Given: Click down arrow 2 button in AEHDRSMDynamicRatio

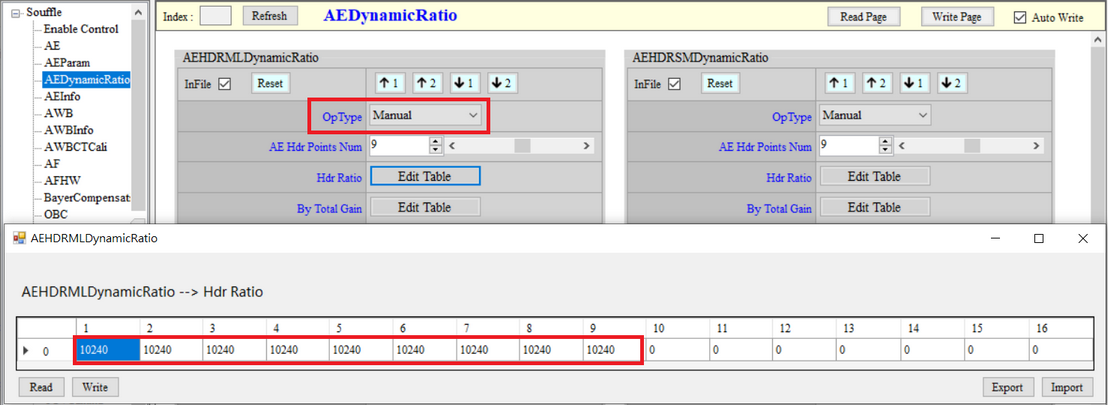Looking at the screenshot, I should pos(953,83).
